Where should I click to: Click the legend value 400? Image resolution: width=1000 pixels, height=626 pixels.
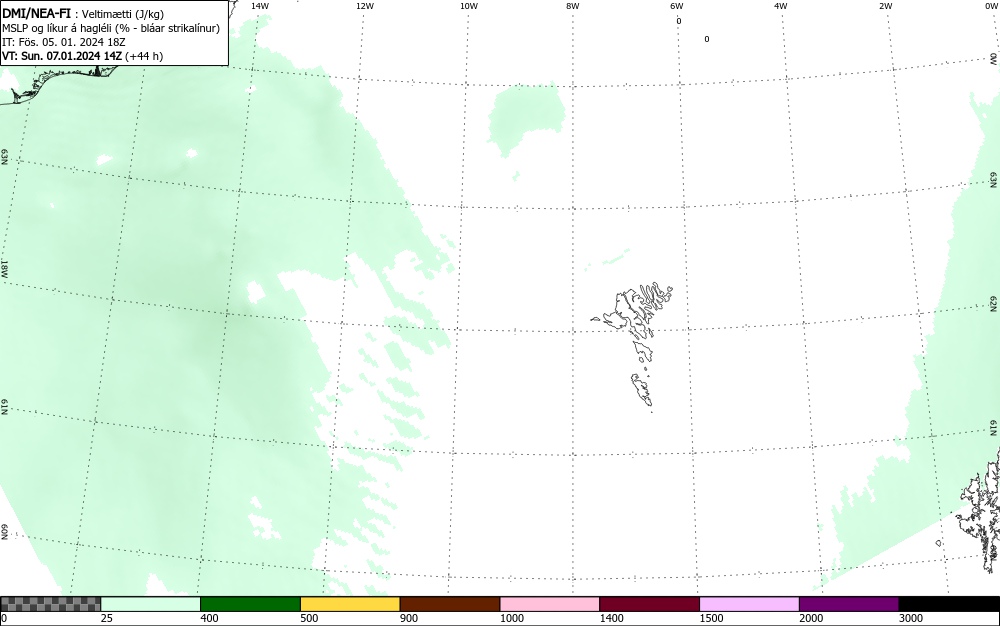click(x=209, y=618)
